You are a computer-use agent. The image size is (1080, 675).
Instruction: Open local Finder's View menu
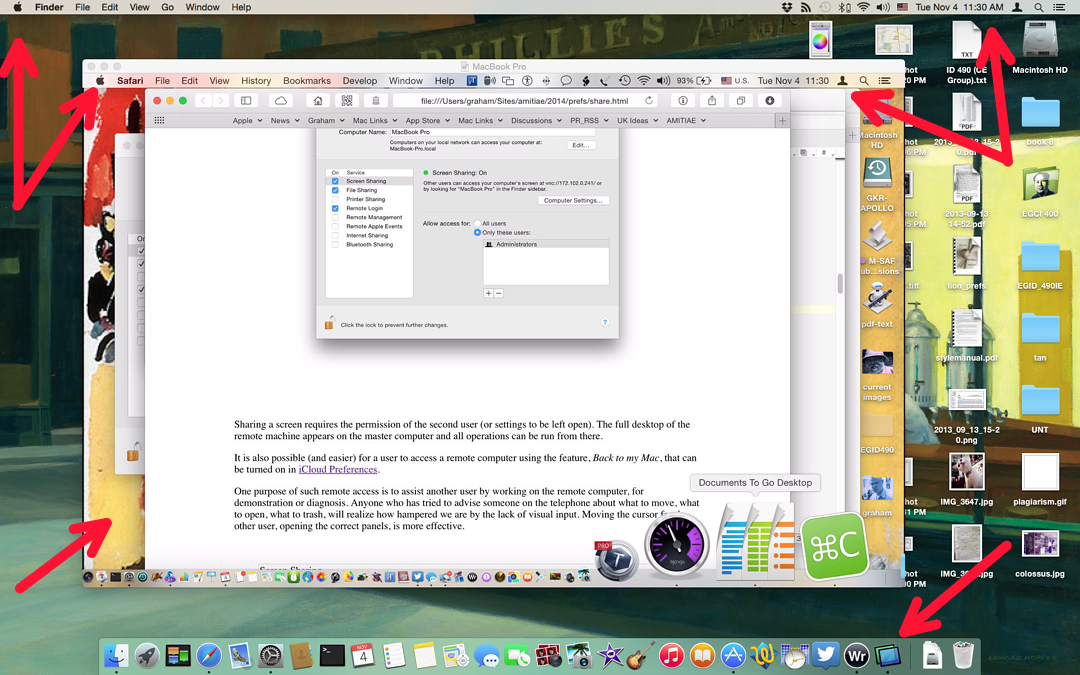click(139, 7)
